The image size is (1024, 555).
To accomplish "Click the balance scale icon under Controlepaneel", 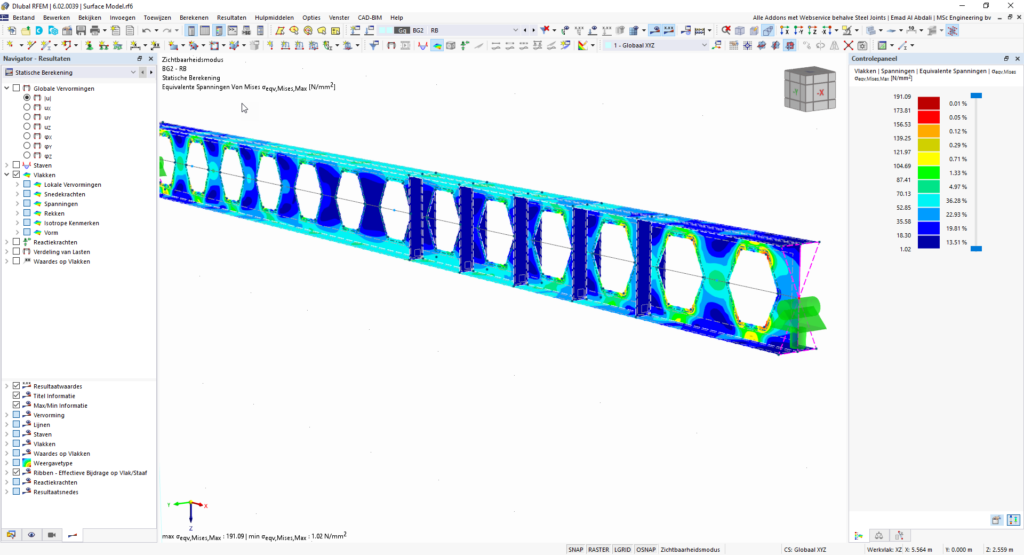I will coord(877,535).
